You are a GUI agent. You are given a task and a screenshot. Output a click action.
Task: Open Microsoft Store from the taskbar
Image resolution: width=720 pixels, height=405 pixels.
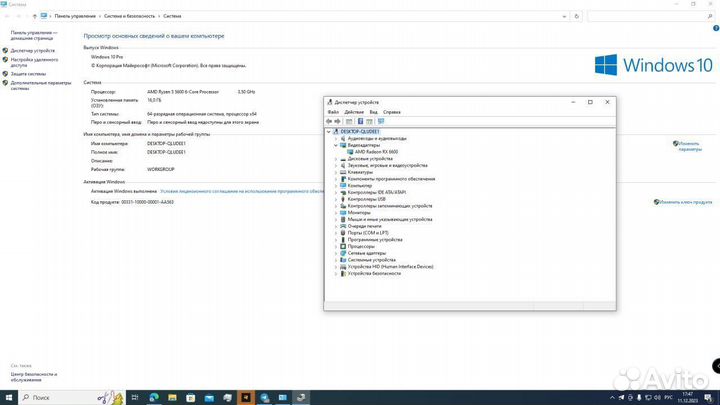tap(191, 397)
